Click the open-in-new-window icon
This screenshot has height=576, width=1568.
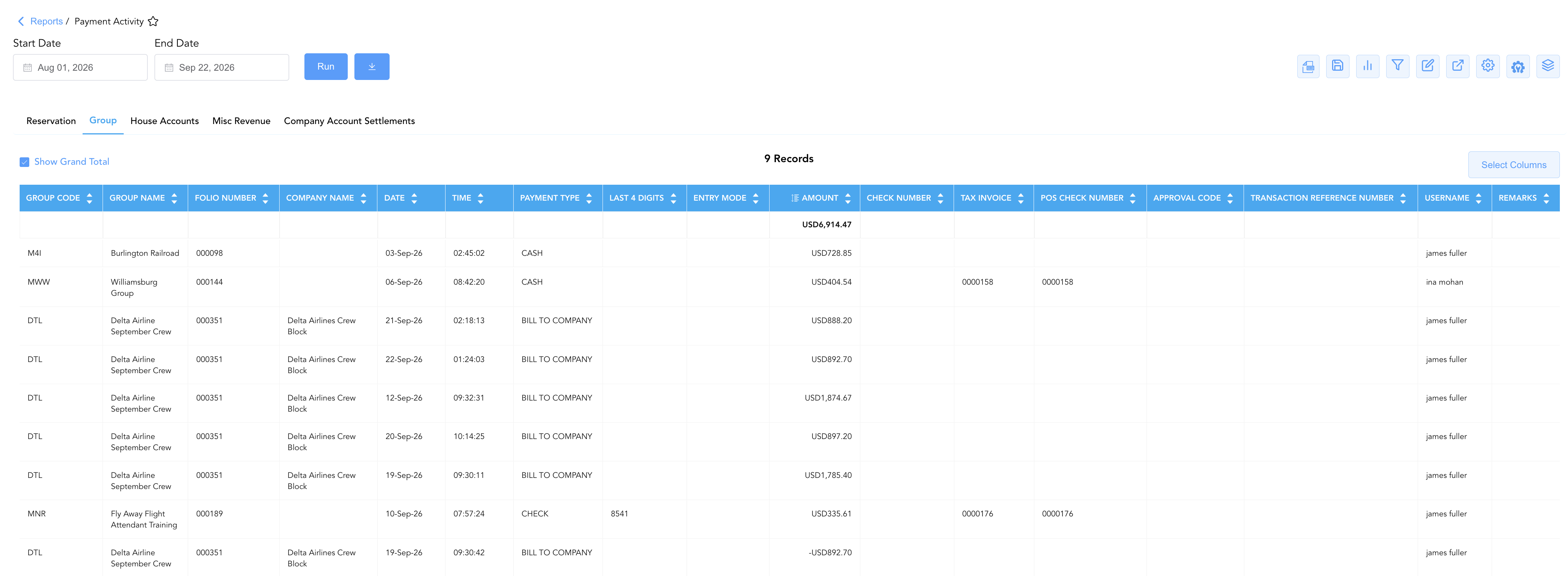tap(1458, 66)
